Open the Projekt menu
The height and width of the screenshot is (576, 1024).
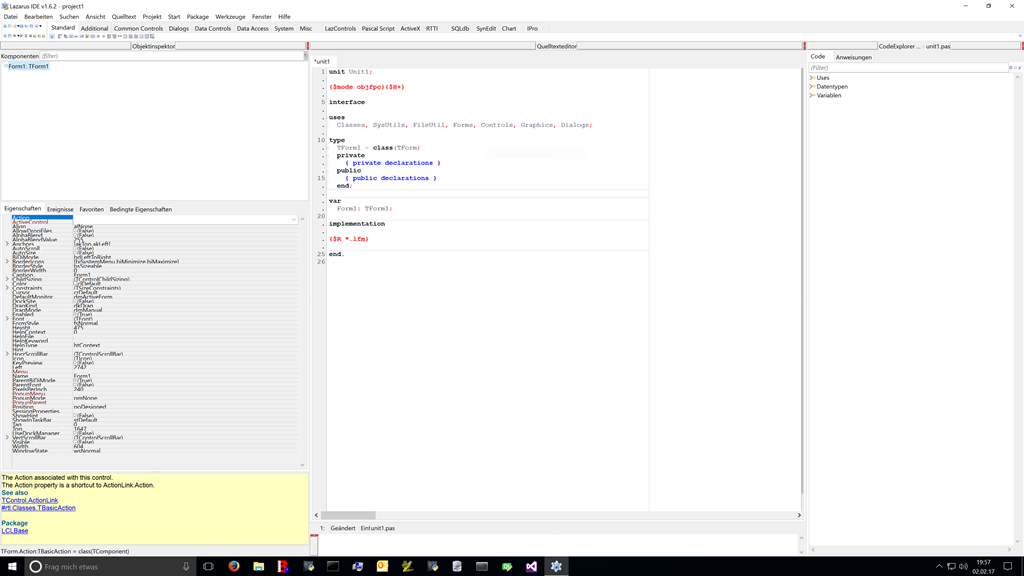pos(152,17)
